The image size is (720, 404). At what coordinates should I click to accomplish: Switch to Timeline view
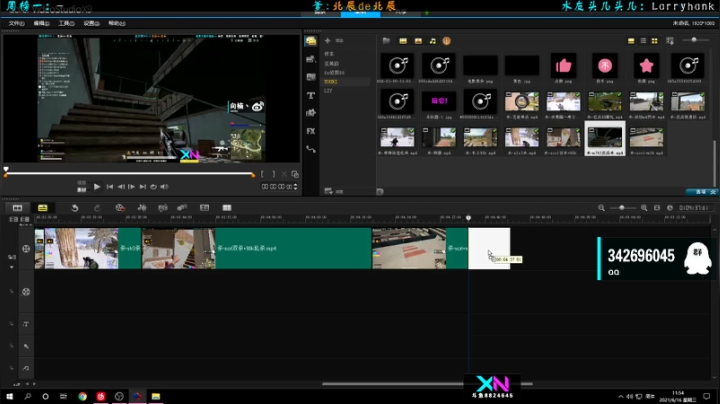(43, 208)
